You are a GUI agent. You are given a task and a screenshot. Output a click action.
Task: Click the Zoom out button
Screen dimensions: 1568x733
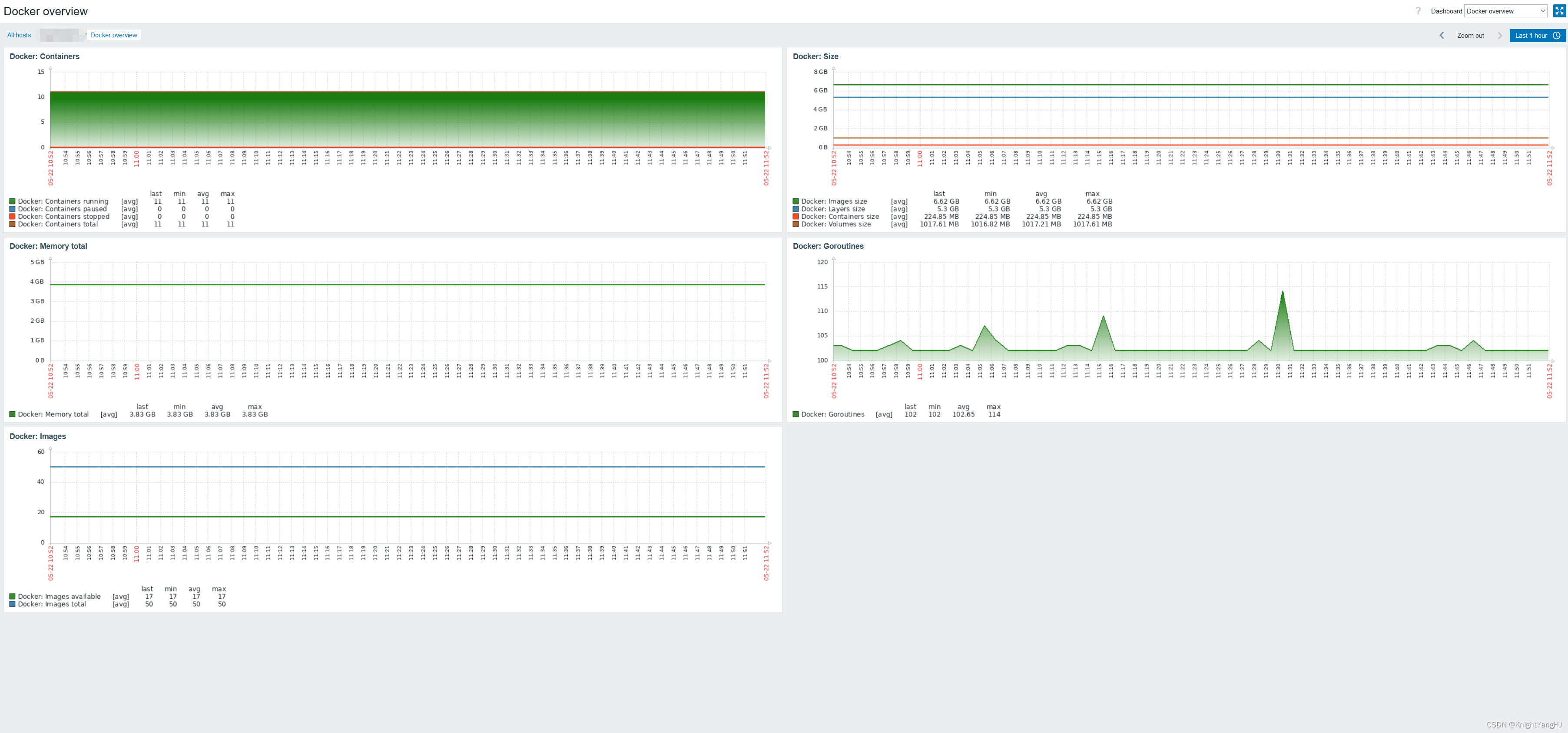tap(1470, 35)
